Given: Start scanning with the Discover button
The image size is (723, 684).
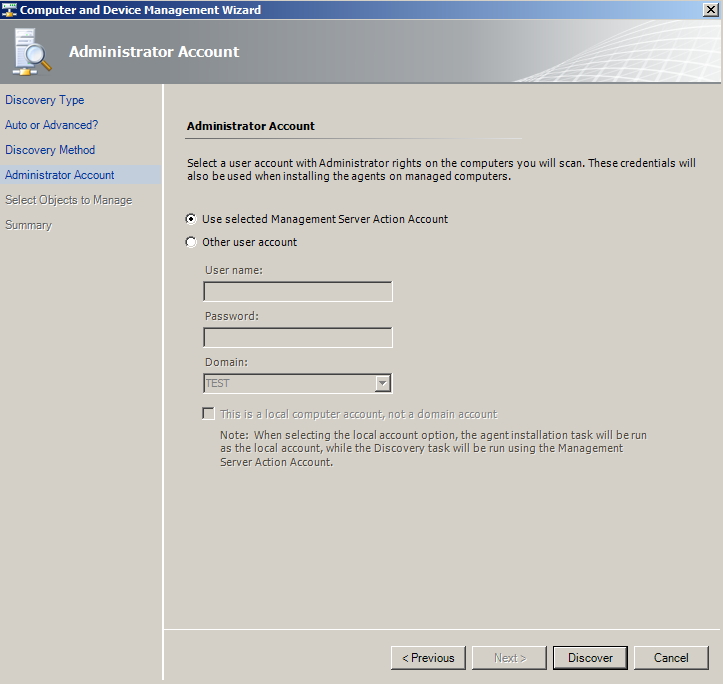Looking at the screenshot, I should (590, 658).
